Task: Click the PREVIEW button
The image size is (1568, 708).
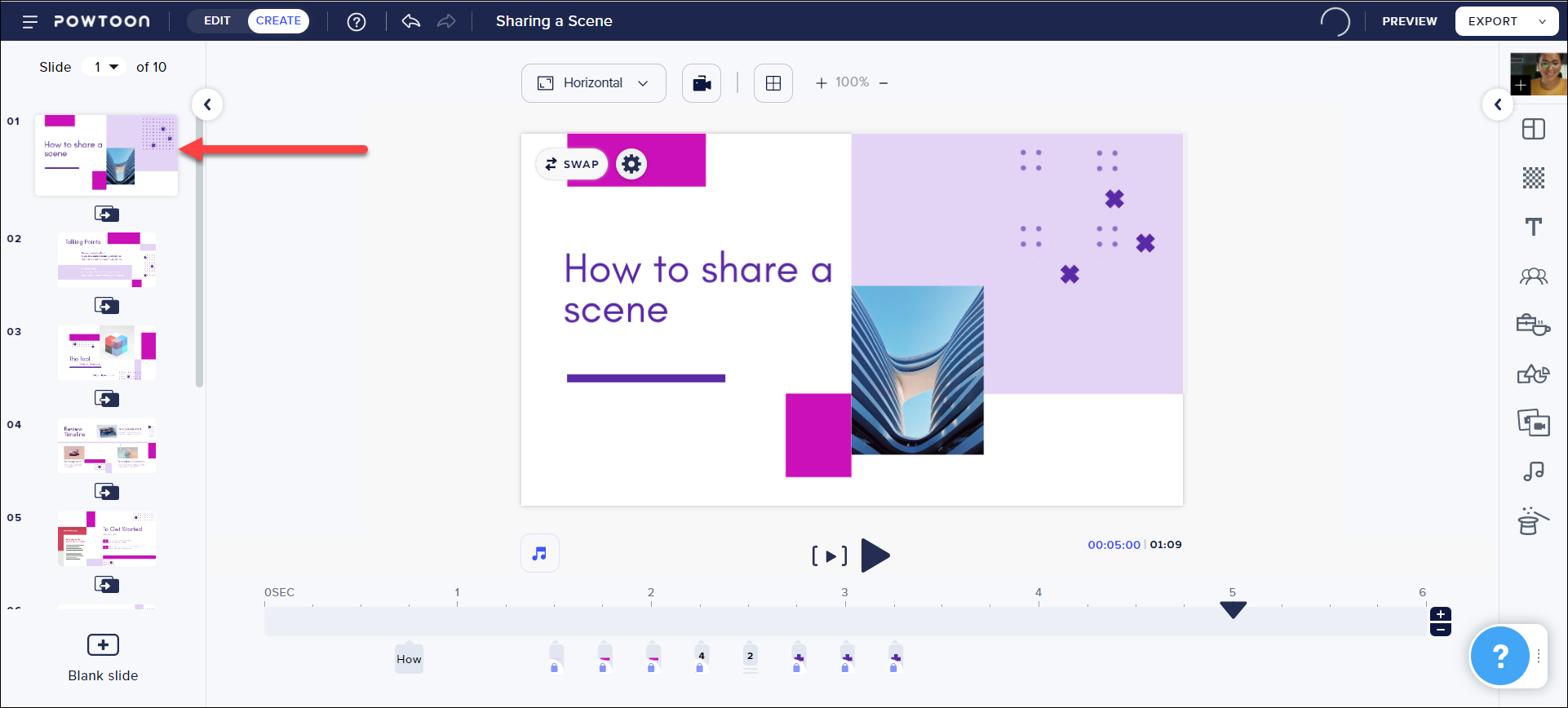Action: pyautogui.click(x=1410, y=21)
